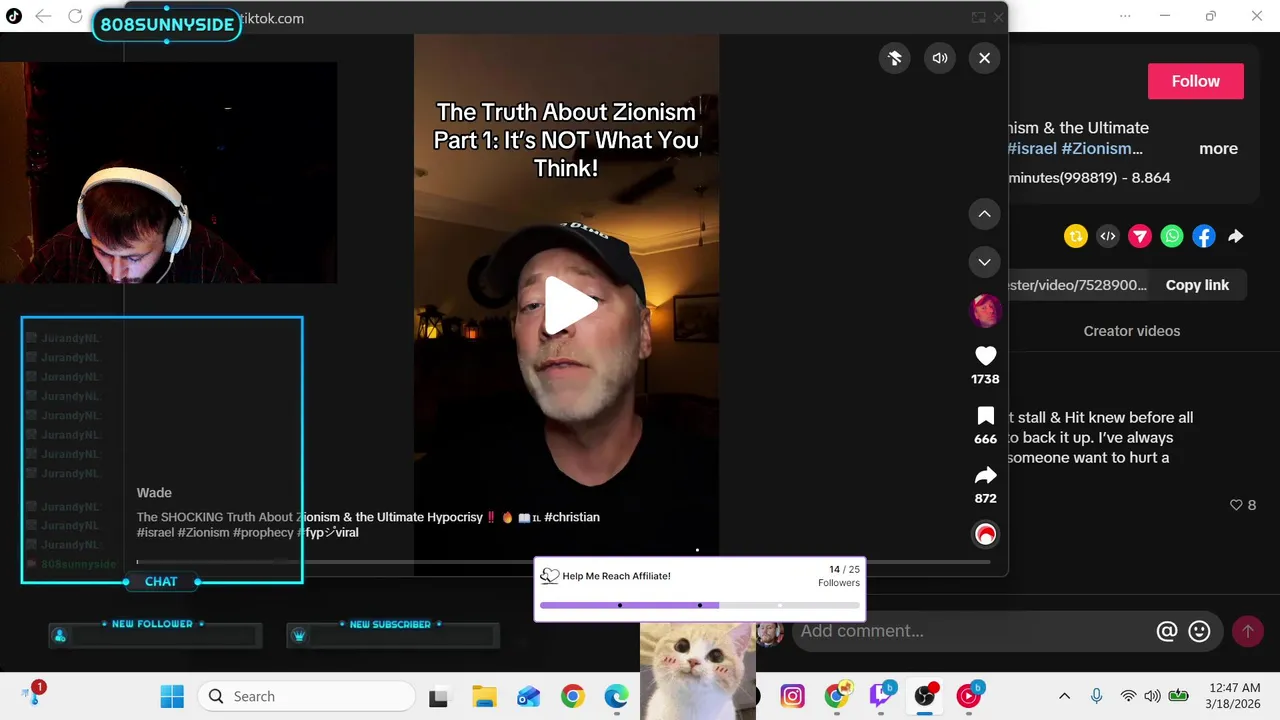The image size is (1280, 720).
Task: Mute the video with the speaker icon
Action: pyautogui.click(x=940, y=58)
